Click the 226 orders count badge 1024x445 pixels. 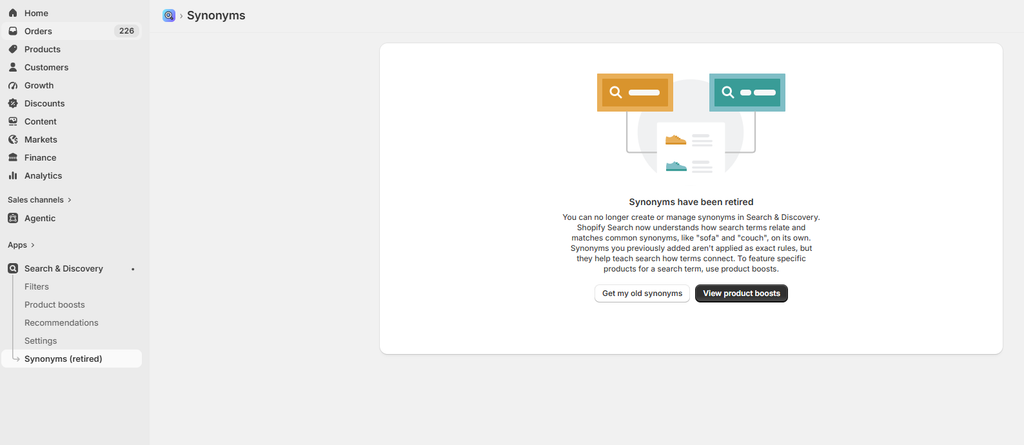point(127,31)
